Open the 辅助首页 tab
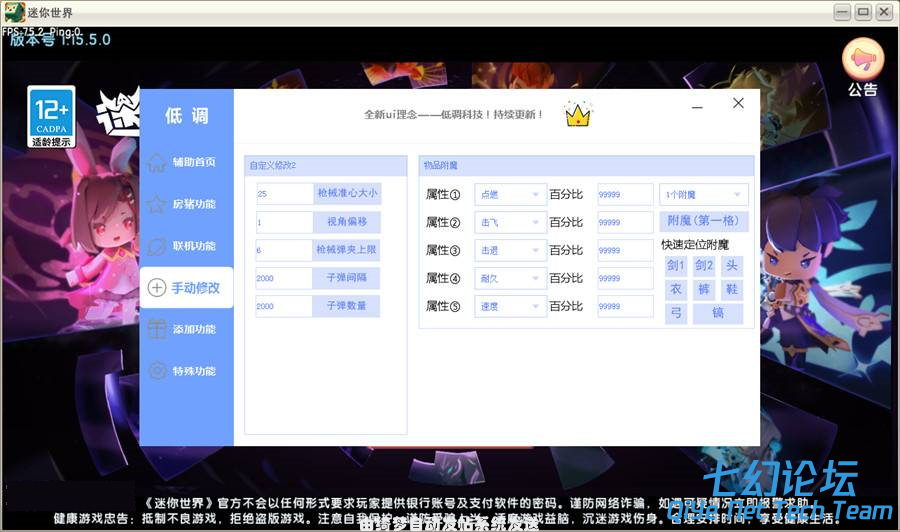900x532 pixels. click(187, 162)
